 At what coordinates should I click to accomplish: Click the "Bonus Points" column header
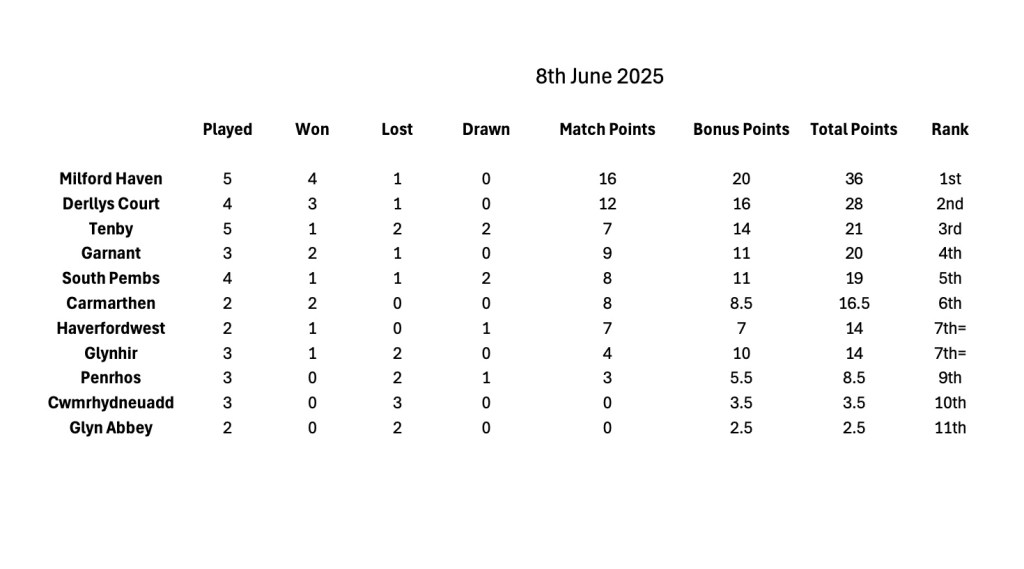point(741,129)
